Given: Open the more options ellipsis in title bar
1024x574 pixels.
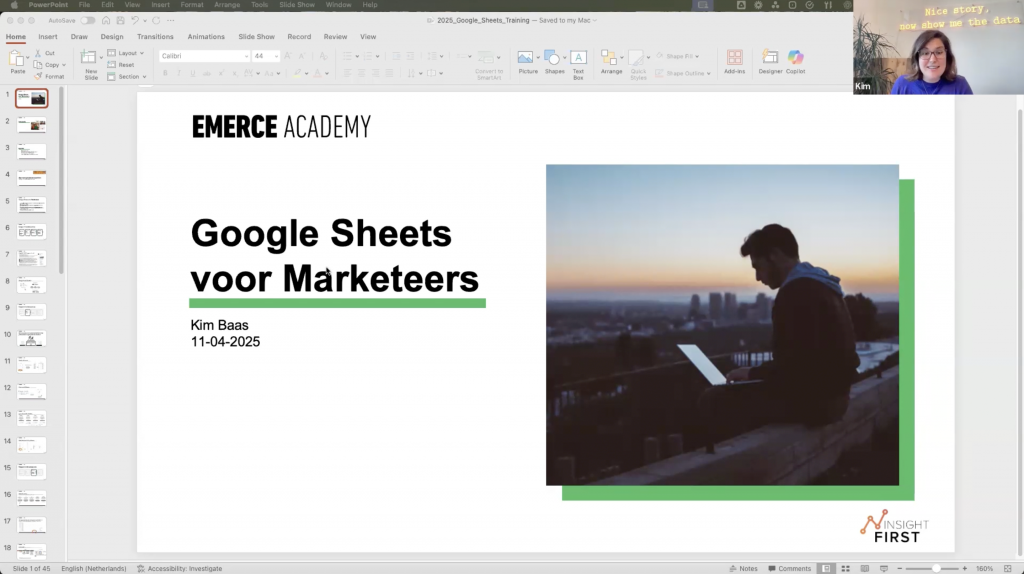Looking at the screenshot, I should click(x=170, y=20).
